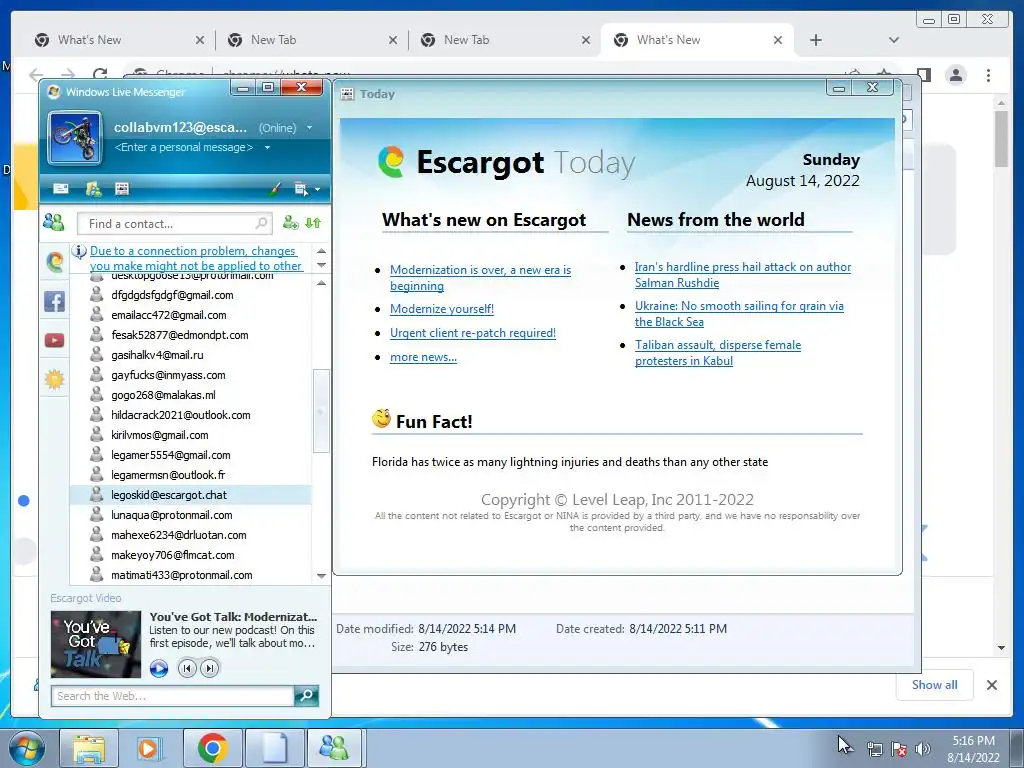The width and height of the screenshot is (1024, 768).
Task: Open the Ukraine grain Black Sea article
Action: (739, 313)
